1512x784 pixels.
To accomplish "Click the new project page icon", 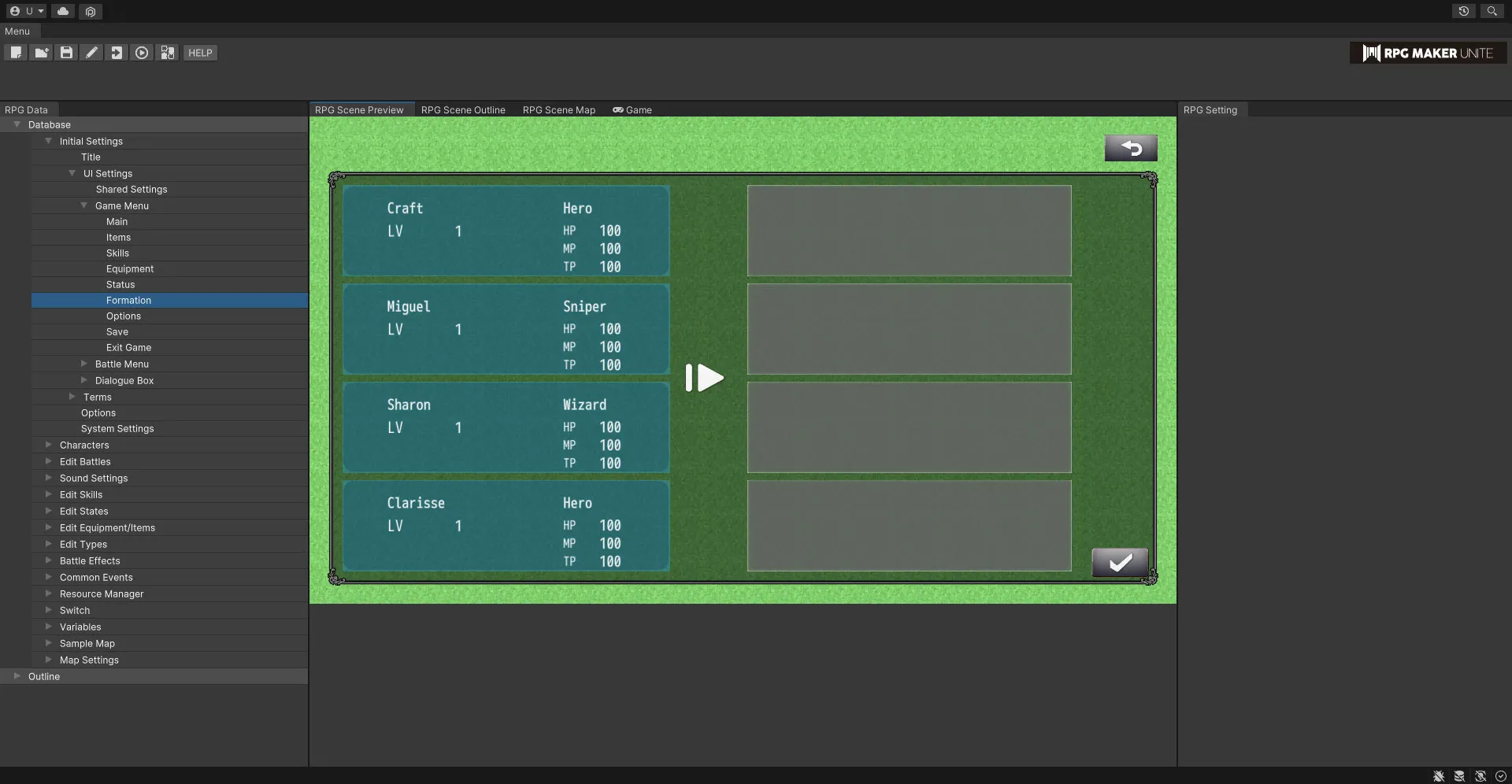I will [x=16, y=53].
